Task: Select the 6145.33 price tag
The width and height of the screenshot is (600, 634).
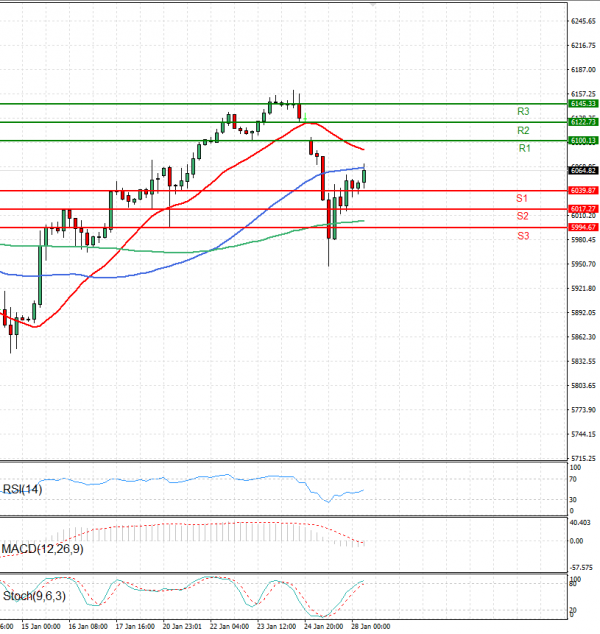Action: click(x=583, y=104)
